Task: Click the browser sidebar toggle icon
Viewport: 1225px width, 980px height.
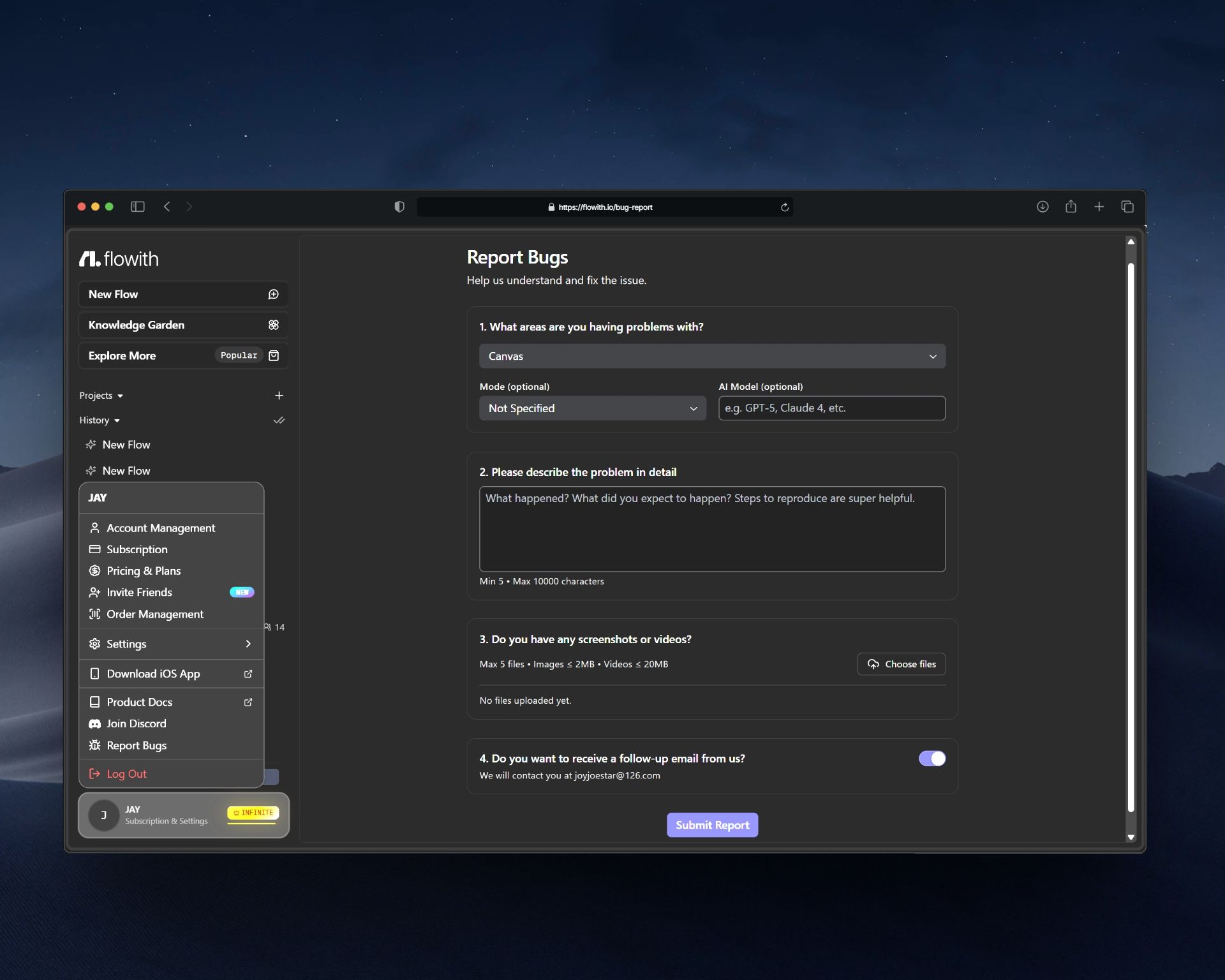Action: 138,207
